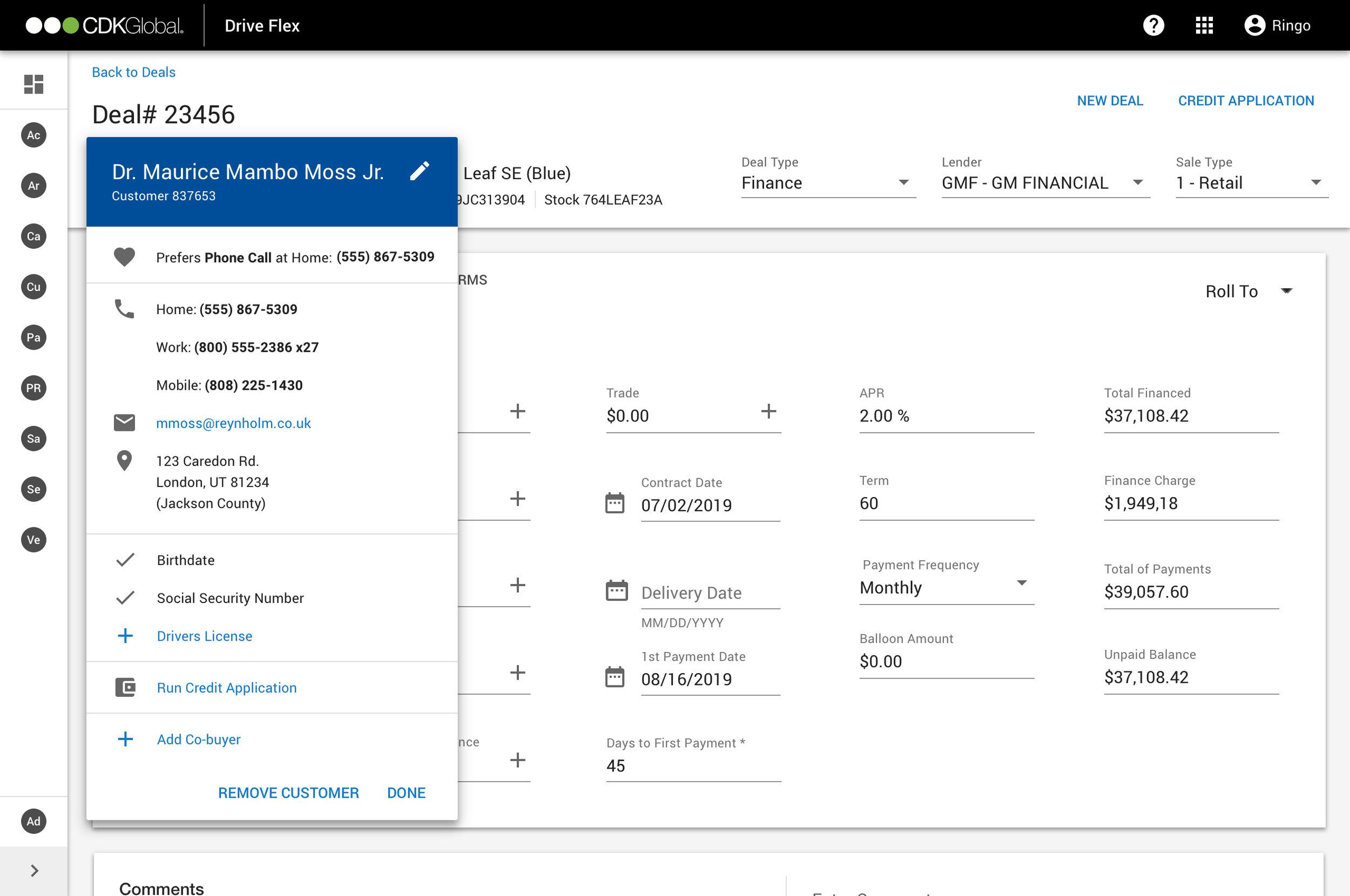
Task: Click the plus icon before Add Co-buyer
Action: click(x=125, y=739)
